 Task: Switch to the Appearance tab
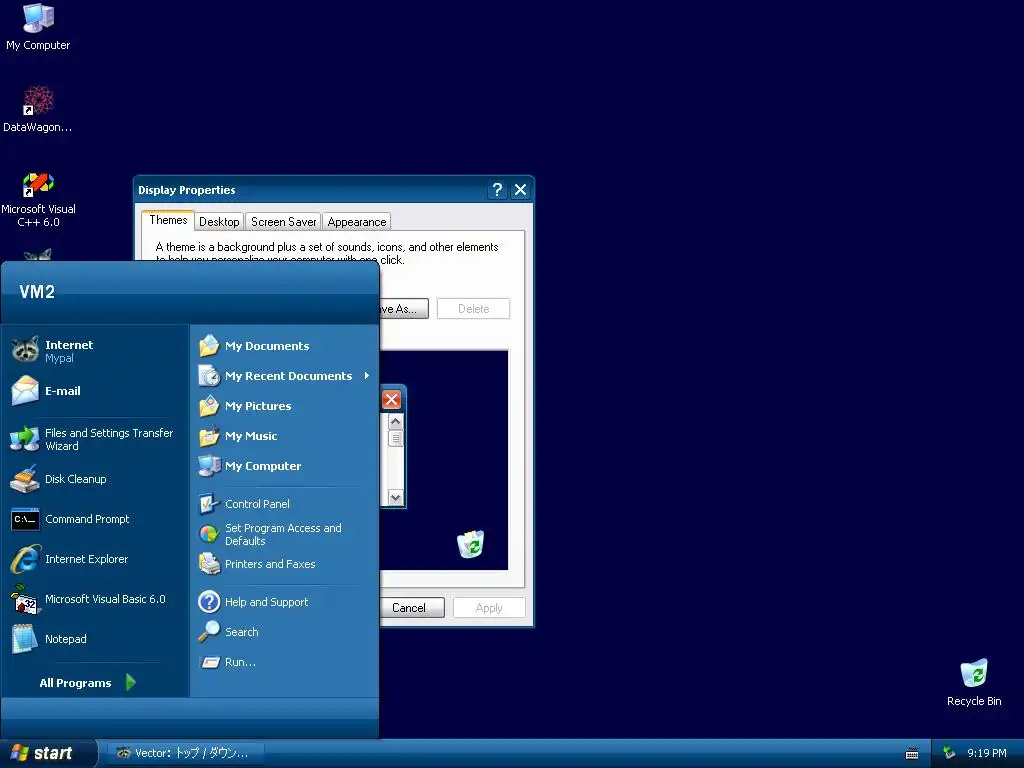[x=357, y=222]
